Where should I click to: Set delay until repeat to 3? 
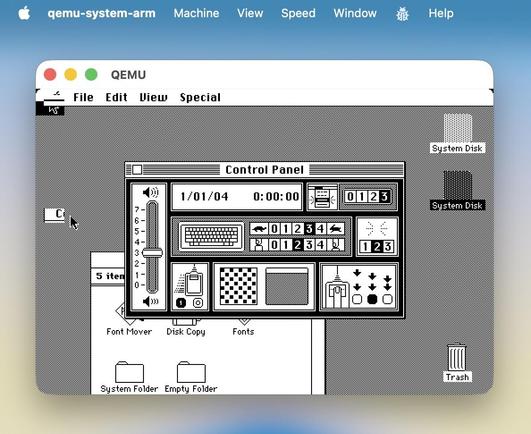(x=309, y=245)
